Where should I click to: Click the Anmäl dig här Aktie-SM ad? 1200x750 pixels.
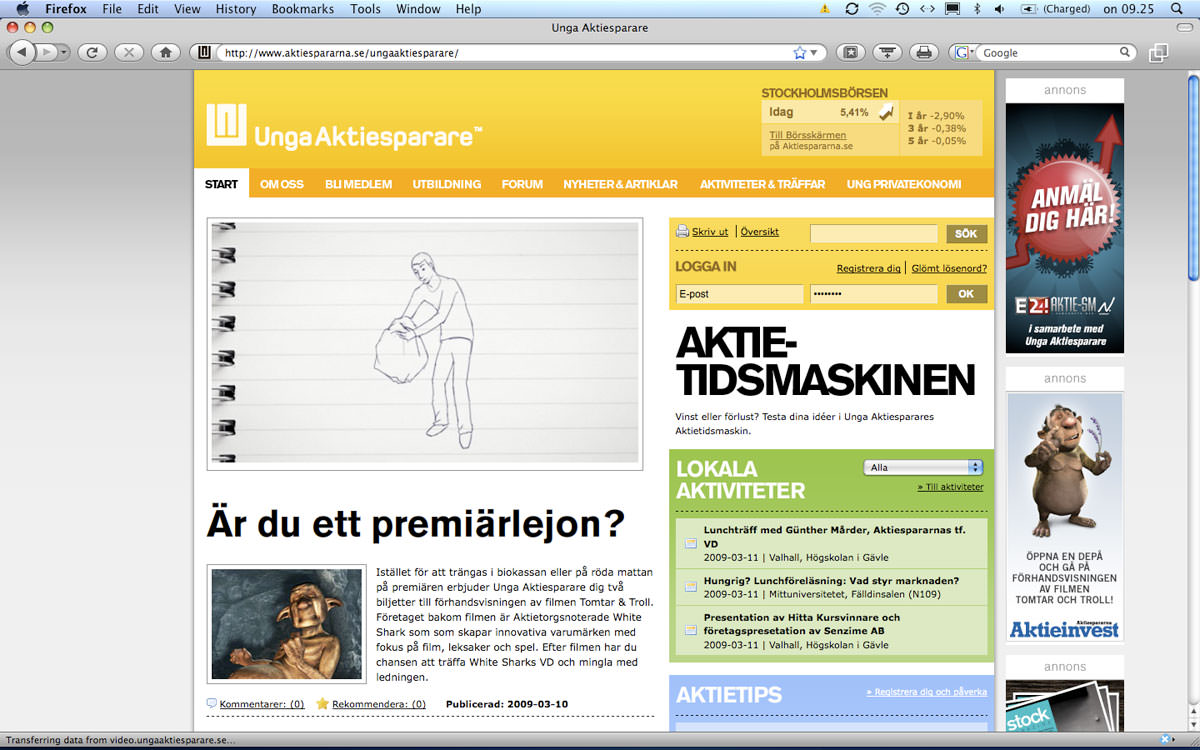(x=1065, y=228)
